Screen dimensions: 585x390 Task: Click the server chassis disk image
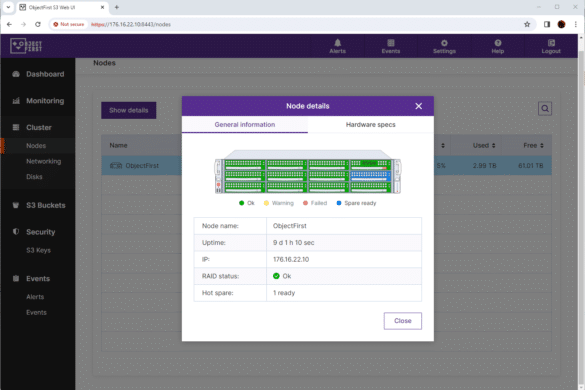click(308, 172)
